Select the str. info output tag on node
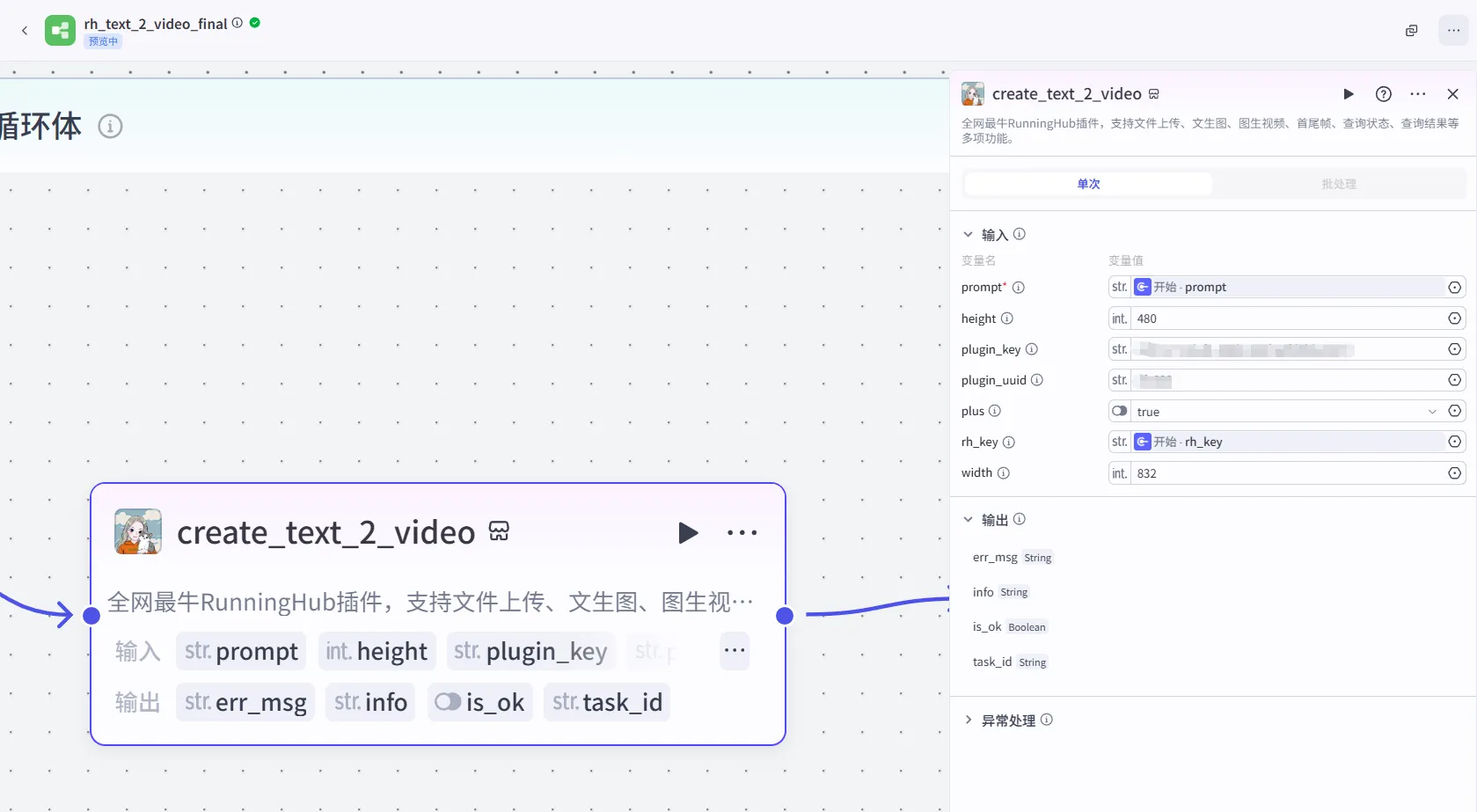The image size is (1477, 812). tap(371, 702)
